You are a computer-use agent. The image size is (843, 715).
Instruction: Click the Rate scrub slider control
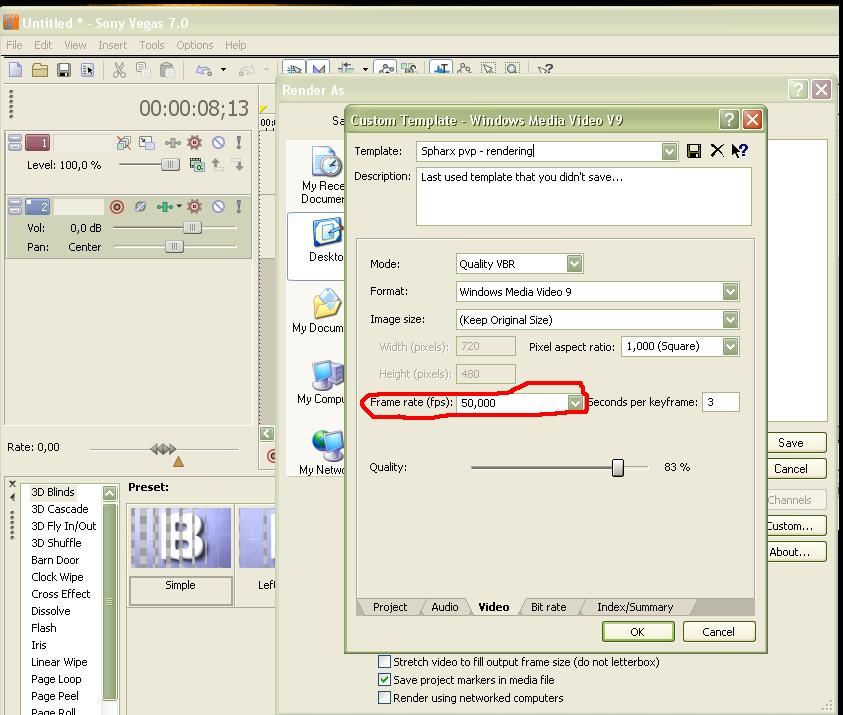point(163,448)
